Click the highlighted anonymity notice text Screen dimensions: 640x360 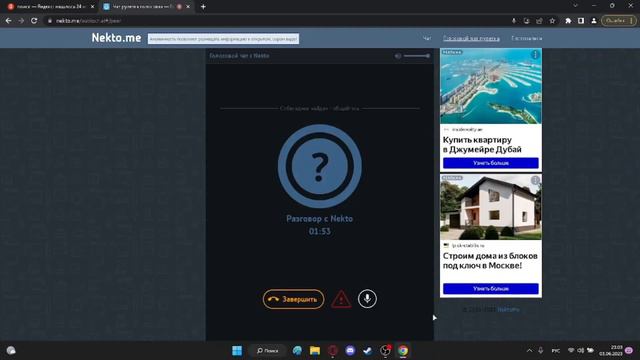(x=223, y=38)
